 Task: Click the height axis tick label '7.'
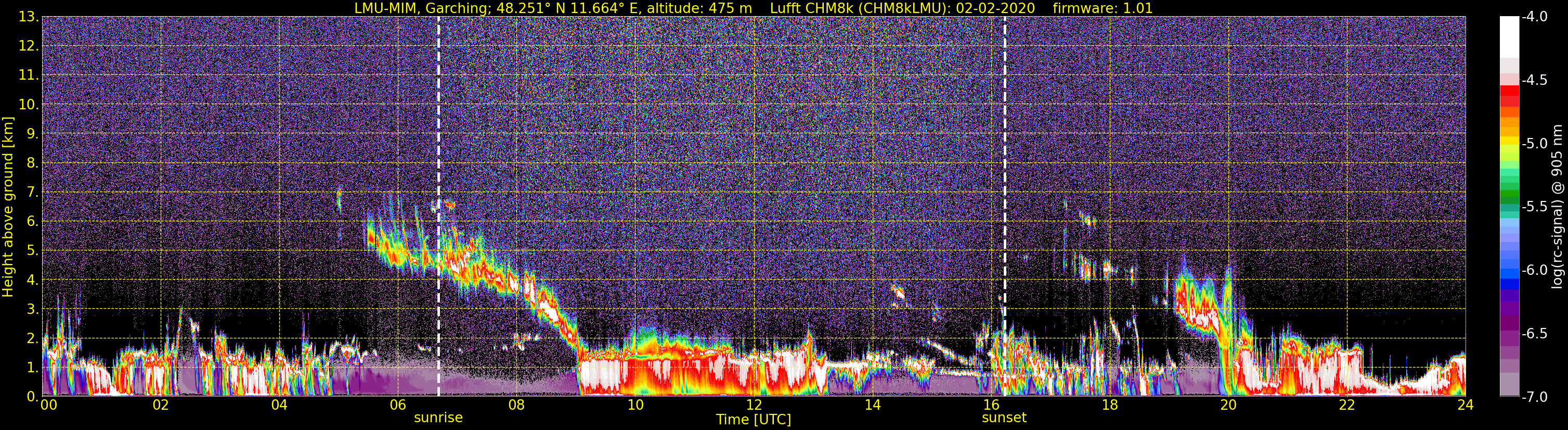click(33, 193)
